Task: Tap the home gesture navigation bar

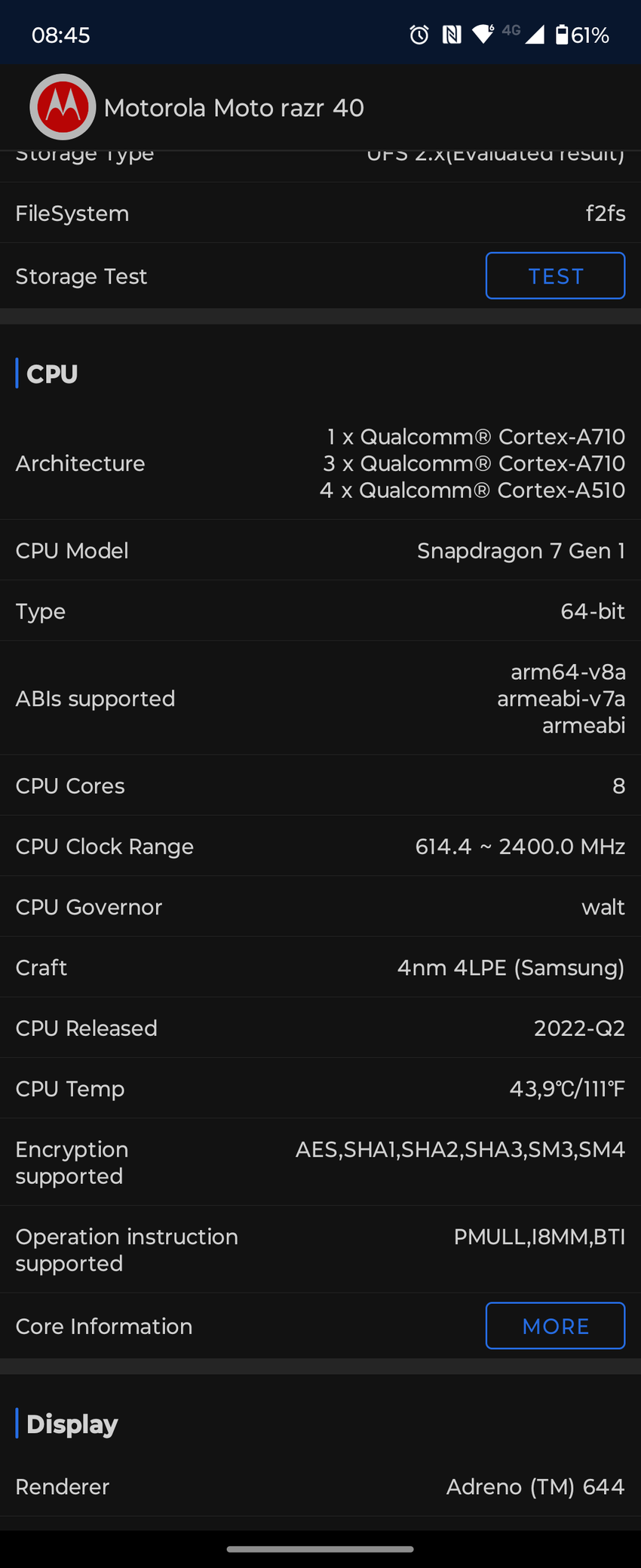Action: pos(320,1549)
